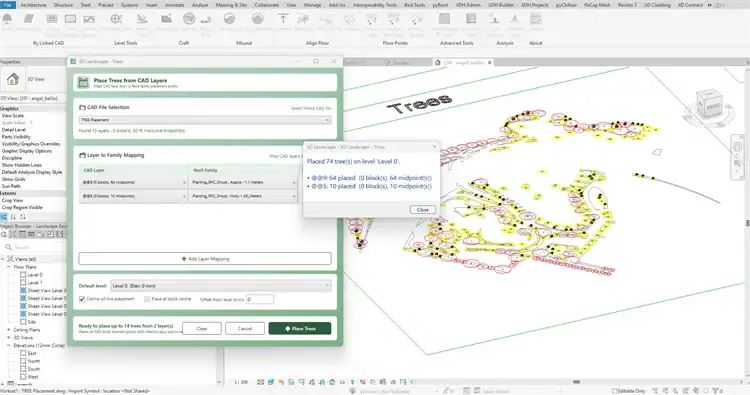The image size is (750, 395).
Task: Open the Holly Revit Family dropdown
Action: [243, 196]
